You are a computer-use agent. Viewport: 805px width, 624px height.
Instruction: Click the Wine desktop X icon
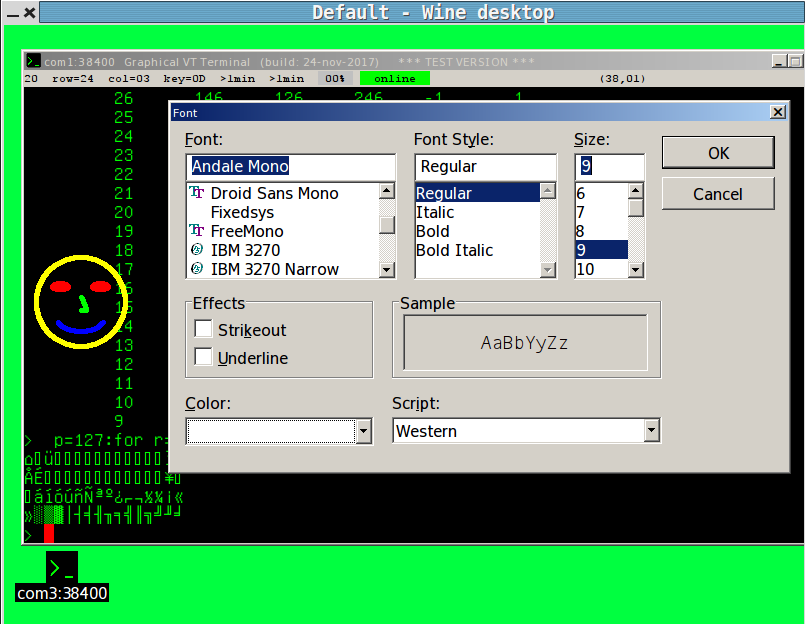click(29, 13)
